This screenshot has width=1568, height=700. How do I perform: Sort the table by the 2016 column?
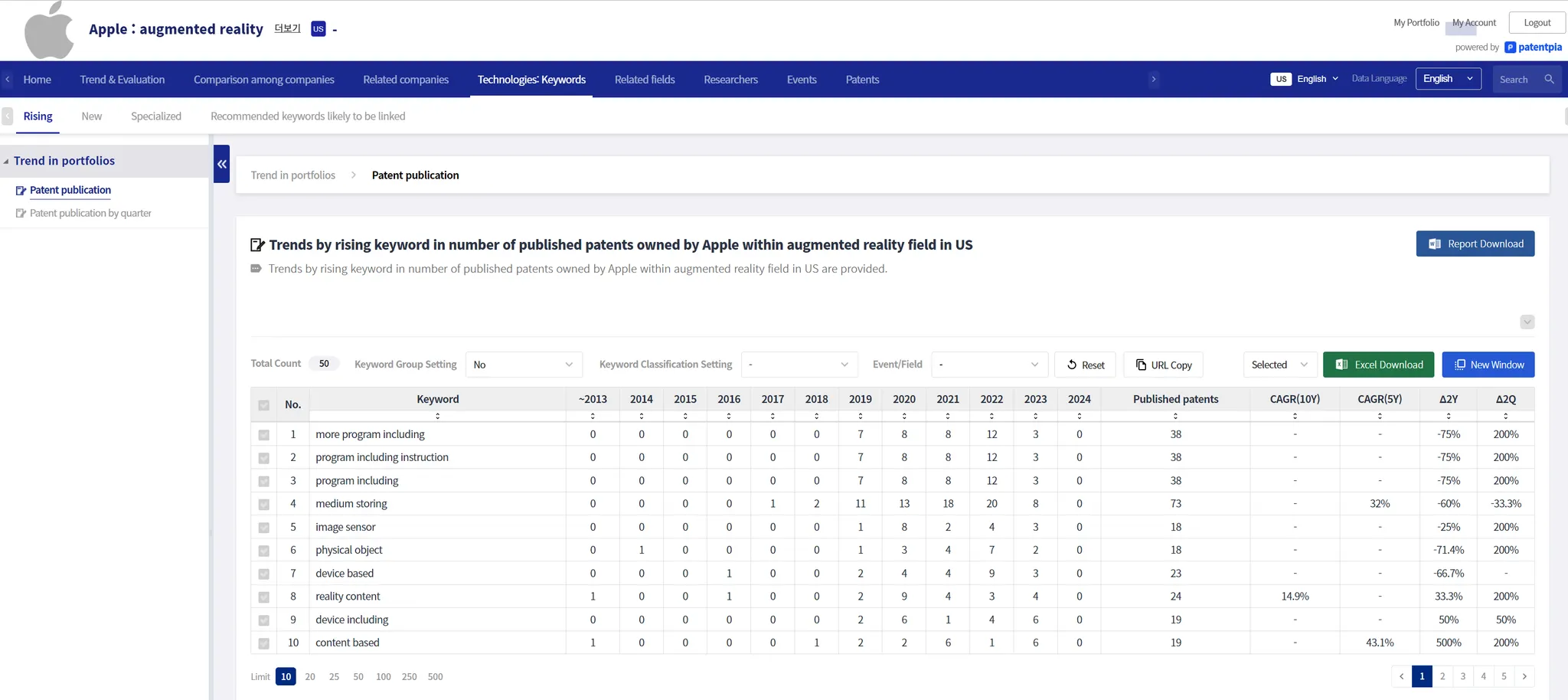pos(729,416)
